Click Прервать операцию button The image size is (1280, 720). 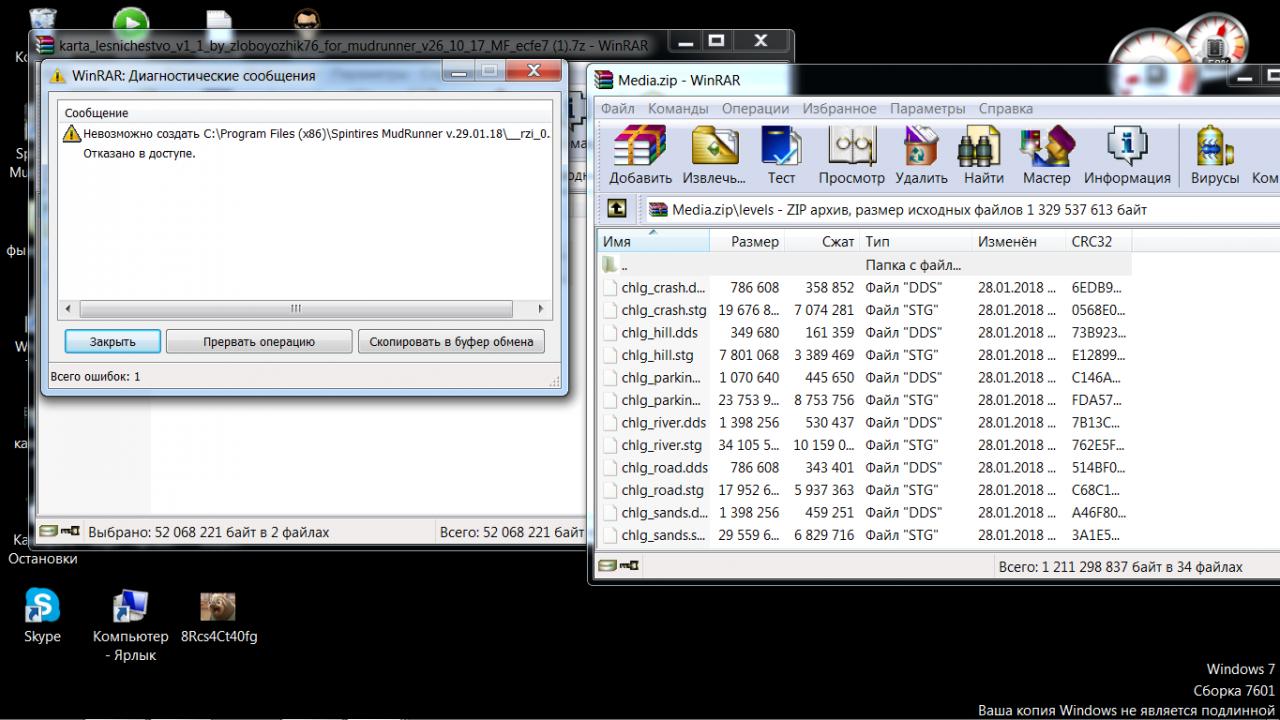259,341
